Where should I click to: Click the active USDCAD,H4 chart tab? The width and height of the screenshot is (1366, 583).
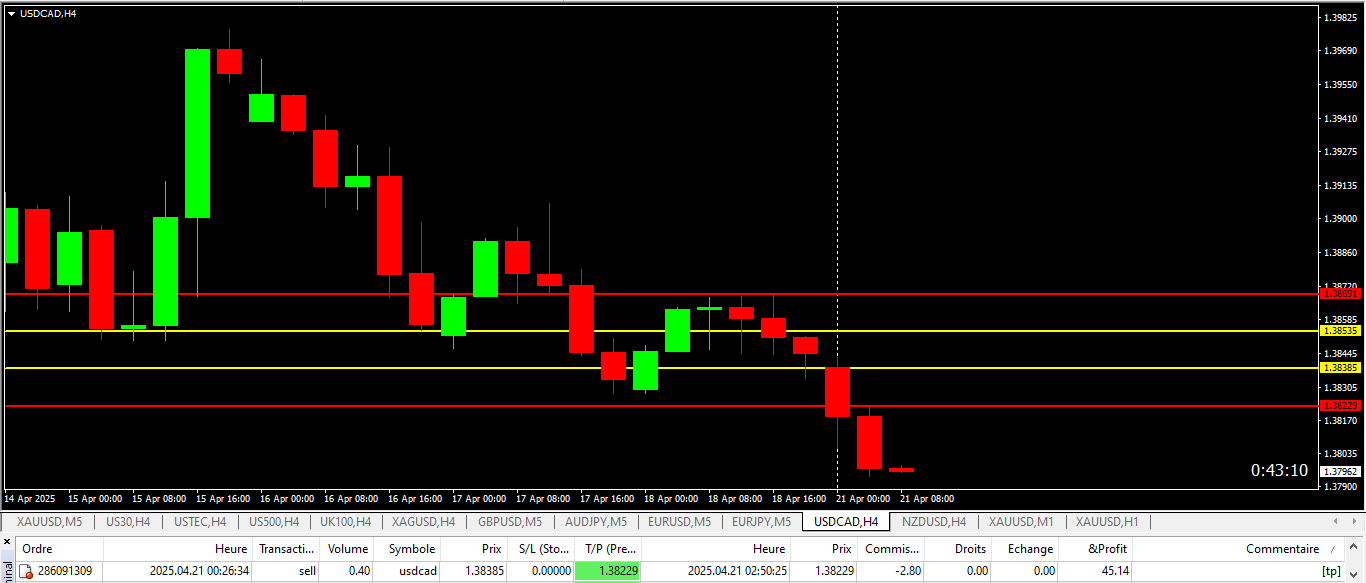[846, 521]
